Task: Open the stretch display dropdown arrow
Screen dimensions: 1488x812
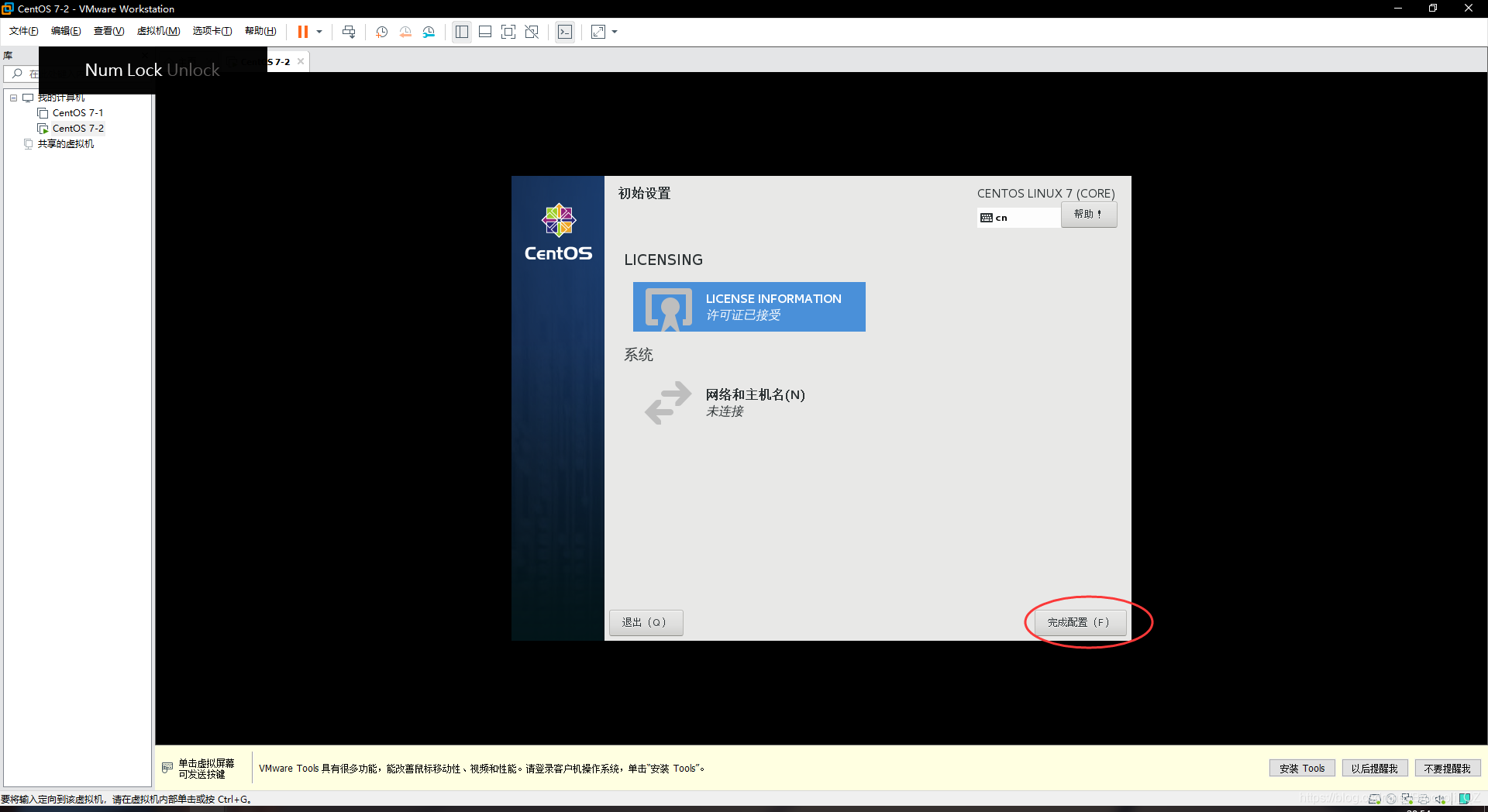Action: 615,32
